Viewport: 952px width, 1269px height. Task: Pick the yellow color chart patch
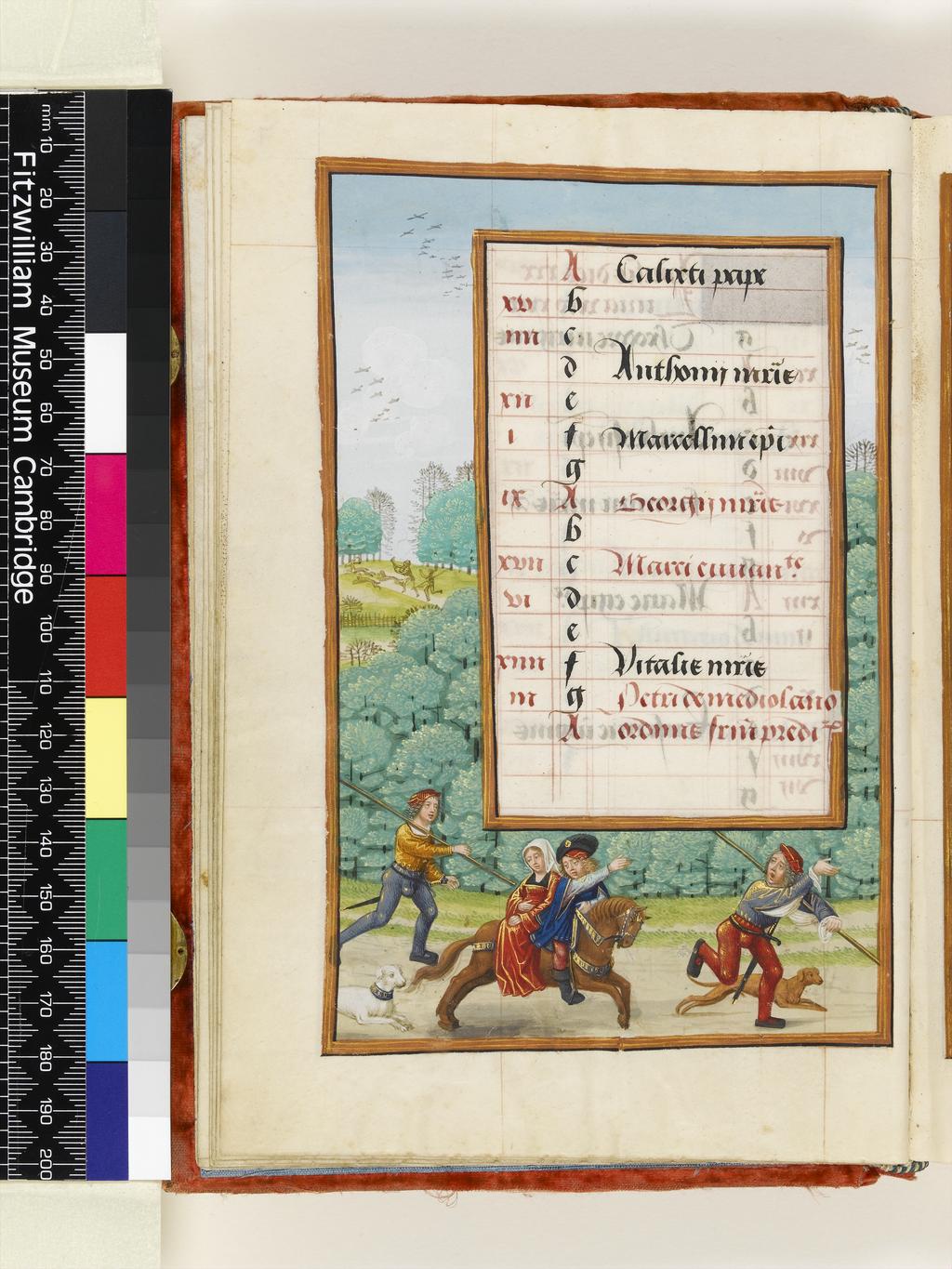tap(105, 758)
